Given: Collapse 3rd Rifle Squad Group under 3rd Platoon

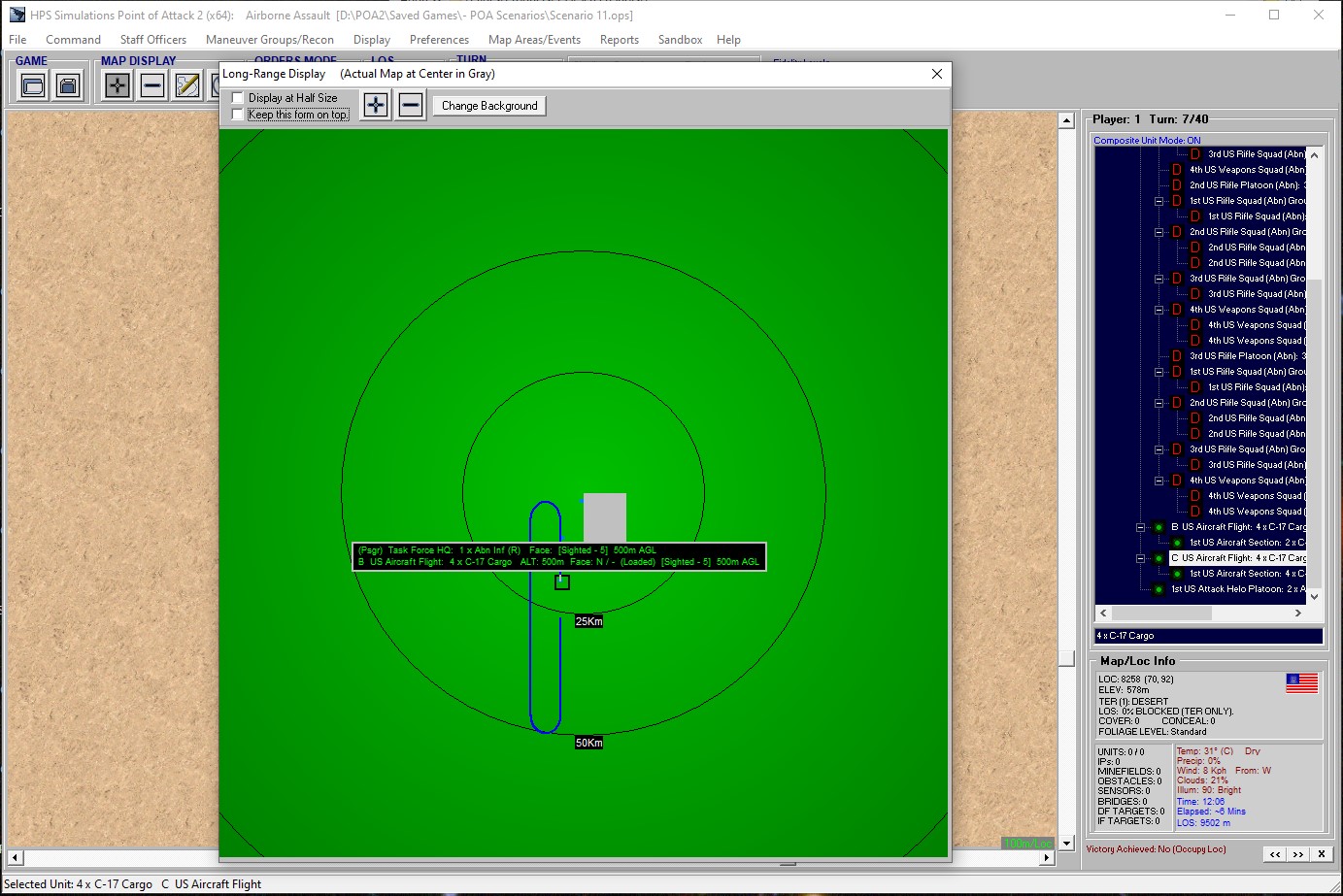Looking at the screenshot, I should [1158, 449].
